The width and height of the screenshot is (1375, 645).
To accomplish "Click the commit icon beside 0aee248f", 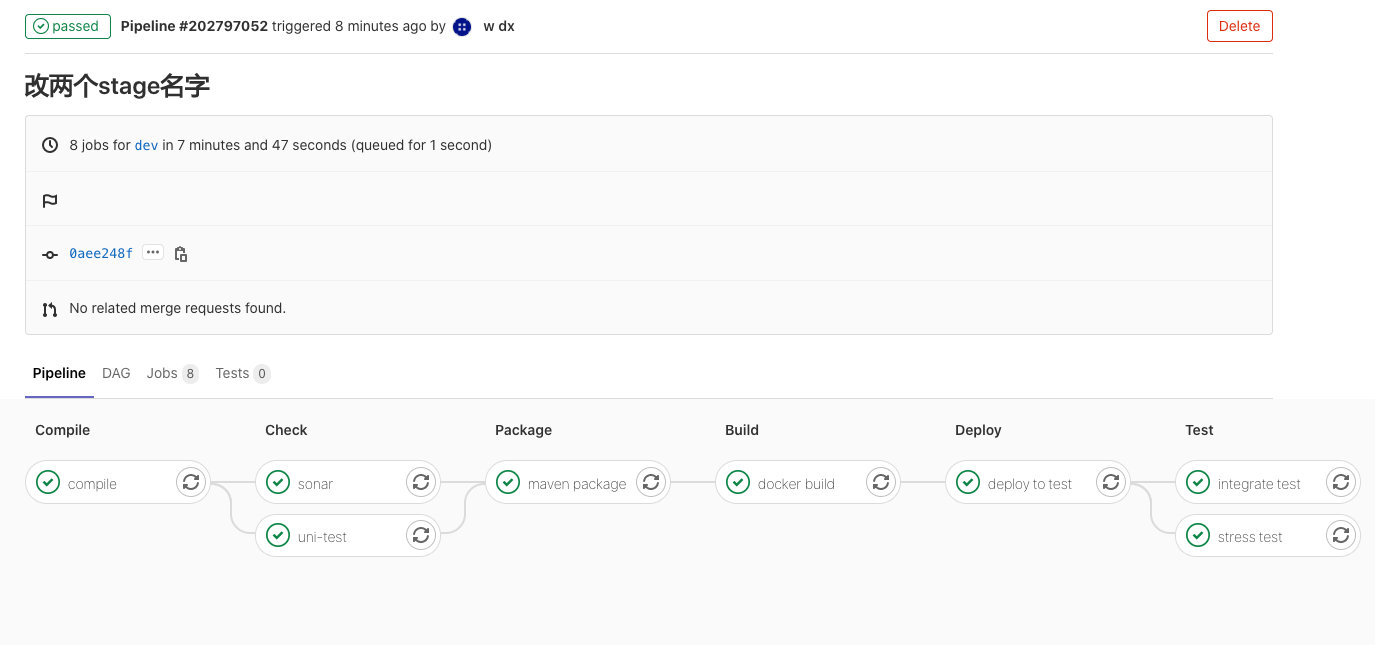I will 50,254.
